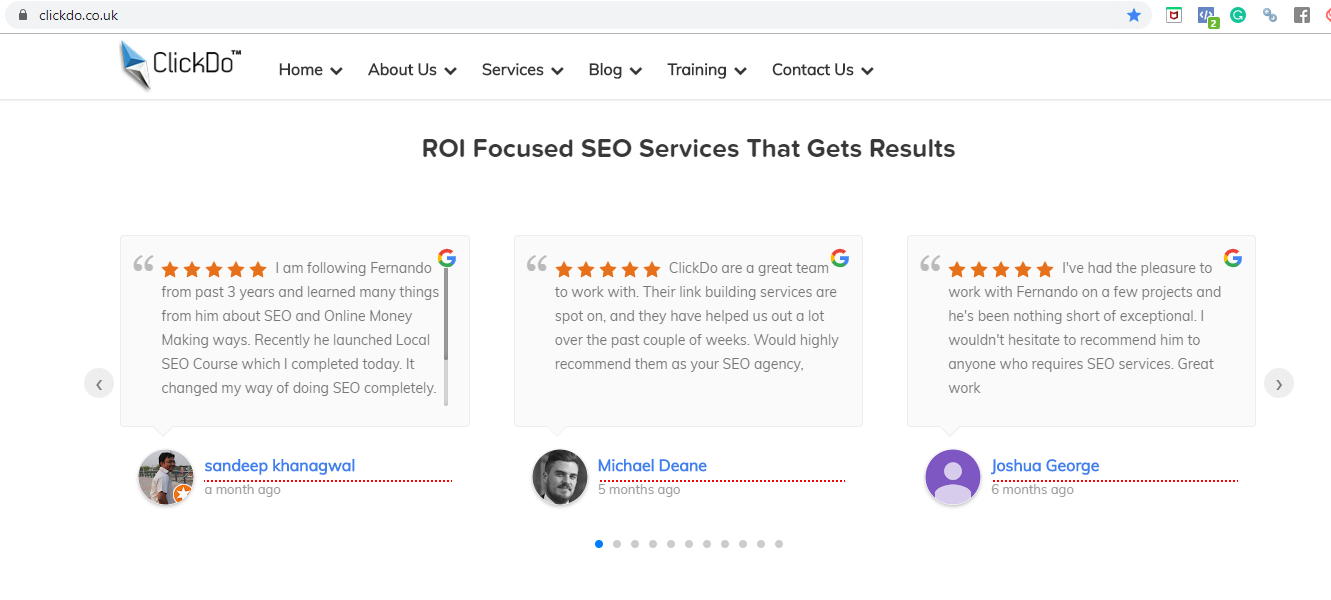Click the McAfee security extension icon
Viewport: 1331px width, 600px height.
(1173, 15)
